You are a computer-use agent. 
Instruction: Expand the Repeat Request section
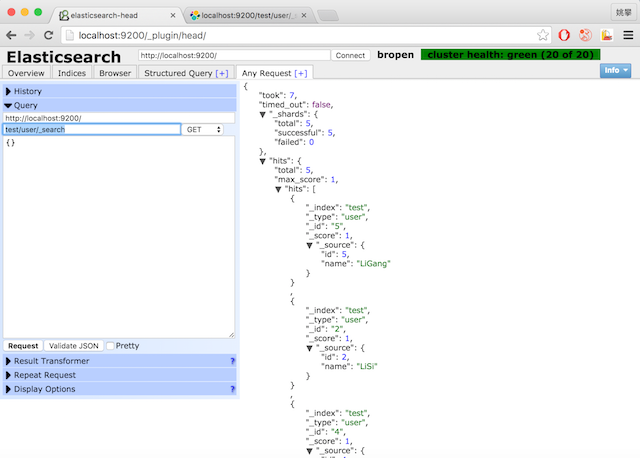coord(120,375)
